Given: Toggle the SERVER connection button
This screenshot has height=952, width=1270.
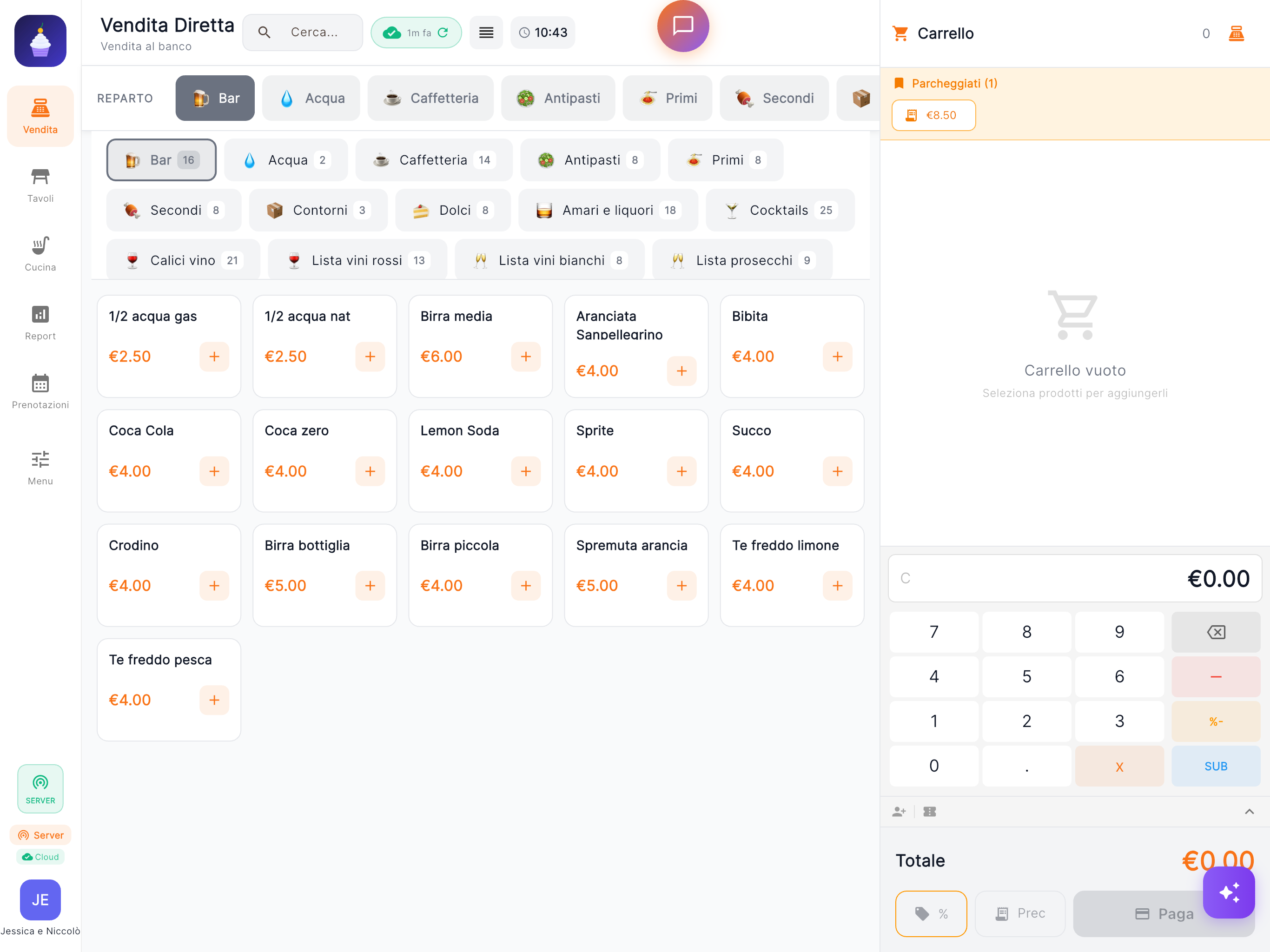Looking at the screenshot, I should click(40, 788).
